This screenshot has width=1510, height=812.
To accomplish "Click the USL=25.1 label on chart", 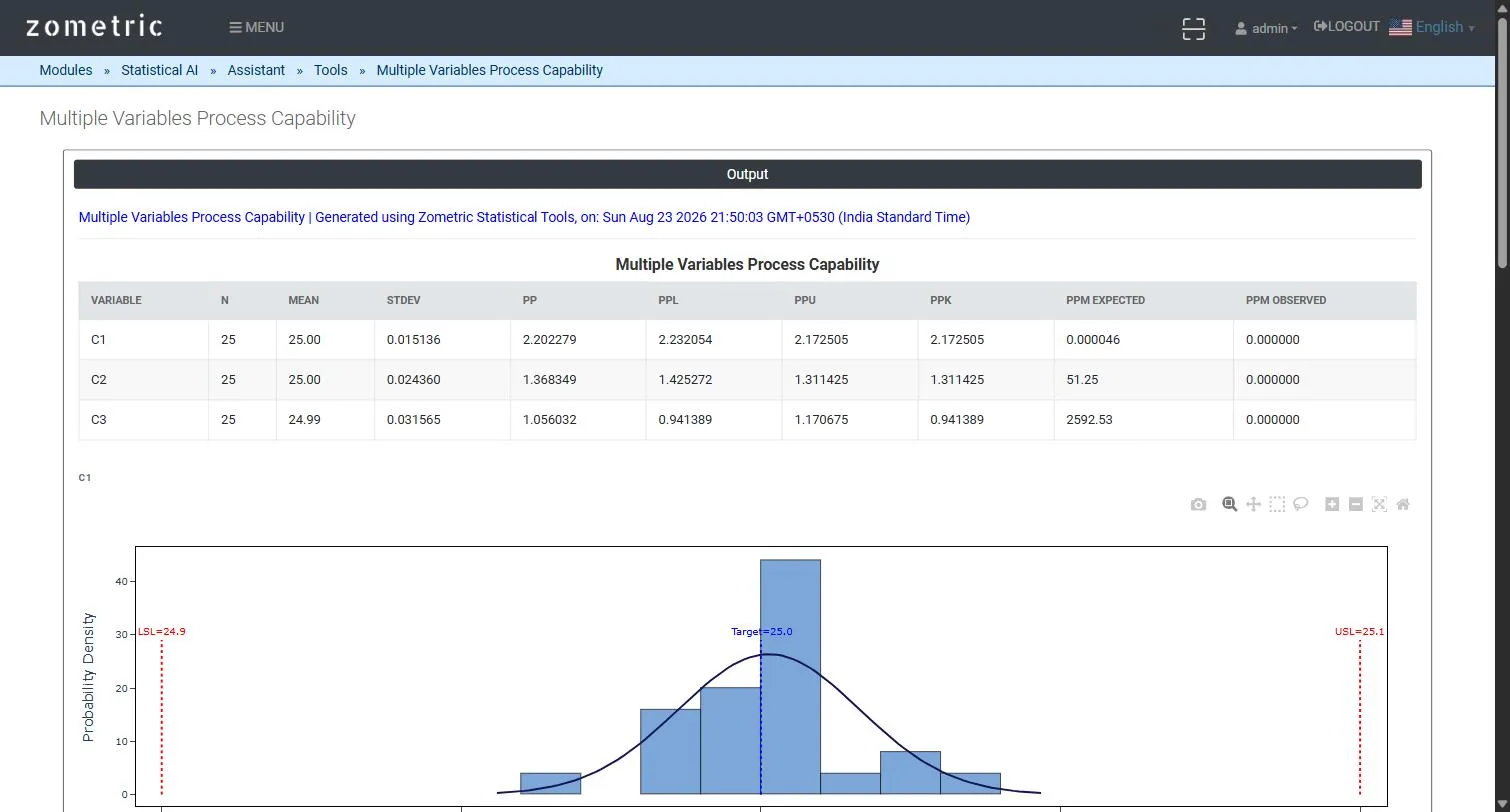I will (1359, 632).
